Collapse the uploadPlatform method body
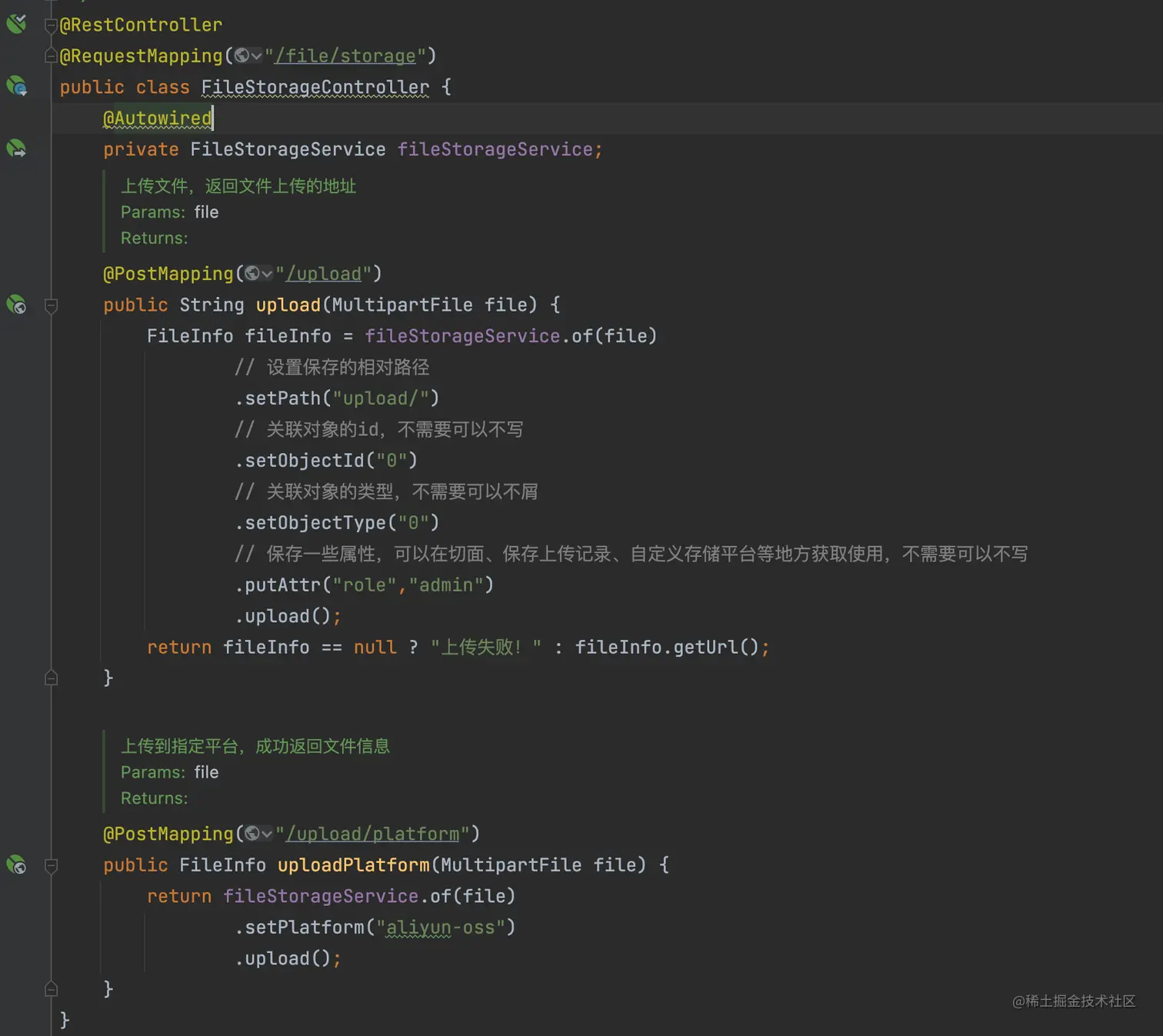 click(x=51, y=865)
